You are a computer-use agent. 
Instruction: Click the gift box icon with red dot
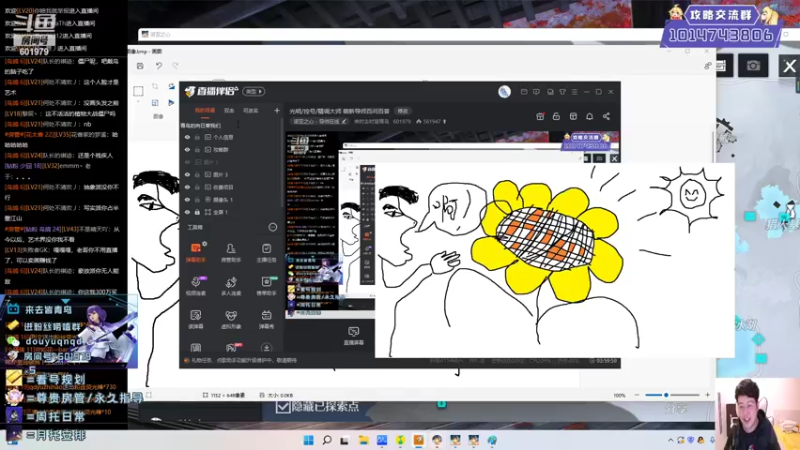click(x=540, y=116)
